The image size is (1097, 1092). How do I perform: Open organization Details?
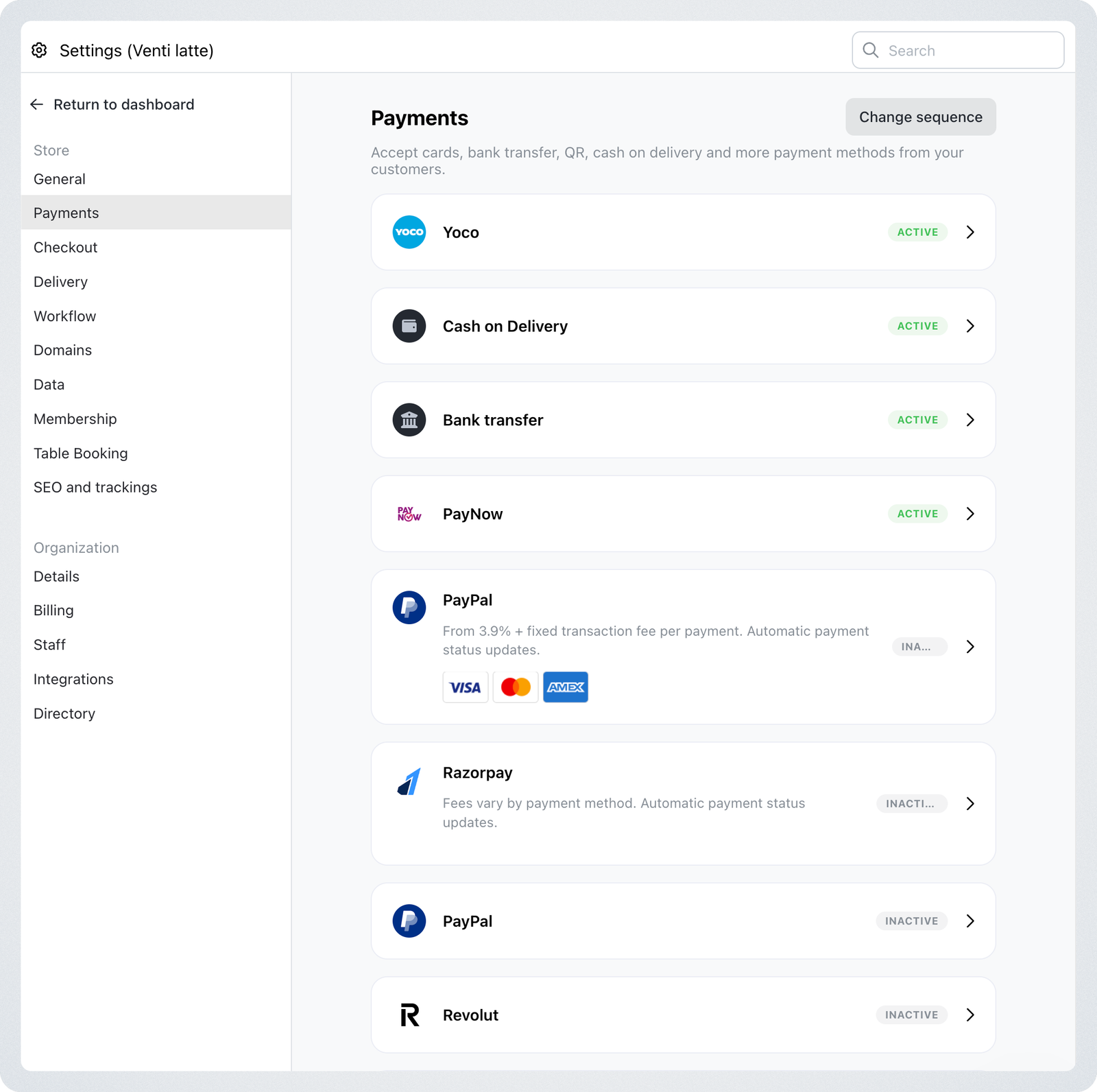(156, 576)
